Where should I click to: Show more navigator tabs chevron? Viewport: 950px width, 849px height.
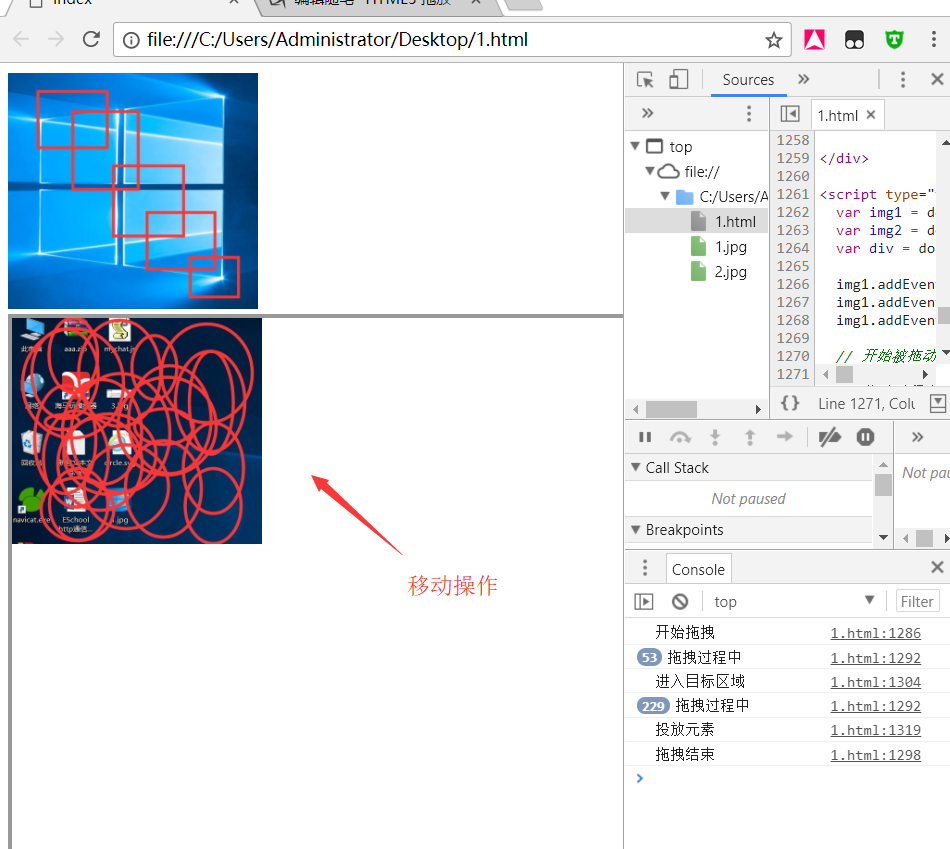(x=648, y=113)
